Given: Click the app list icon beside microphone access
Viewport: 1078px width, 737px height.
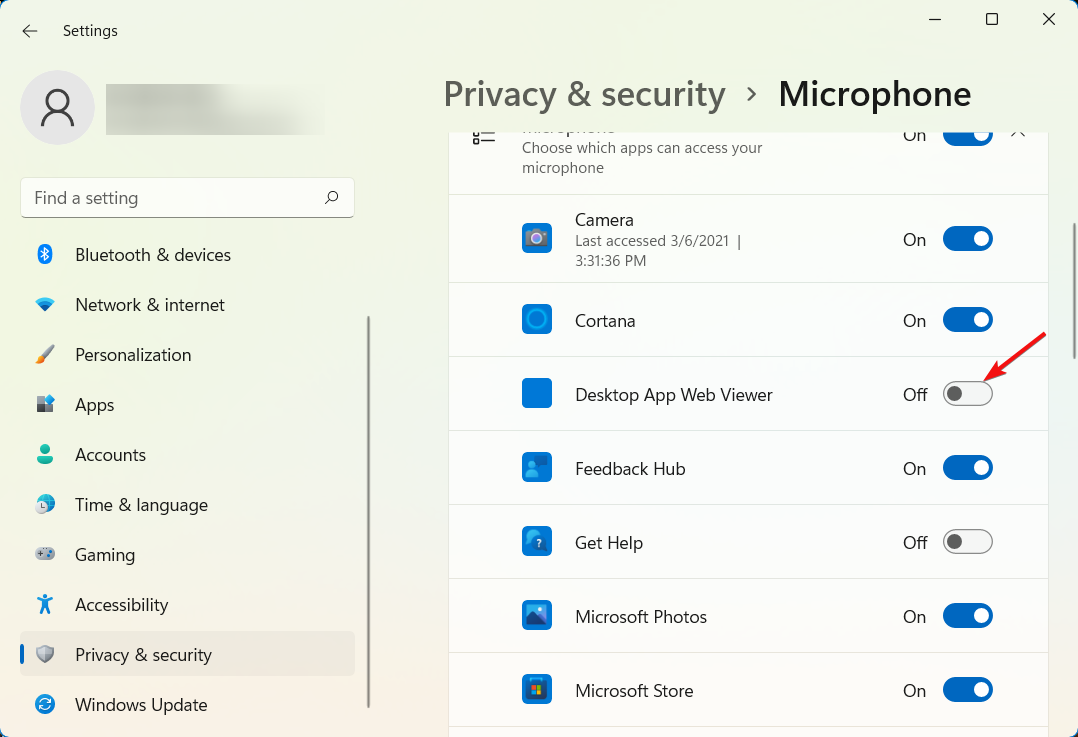Looking at the screenshot, I should 484,138.
